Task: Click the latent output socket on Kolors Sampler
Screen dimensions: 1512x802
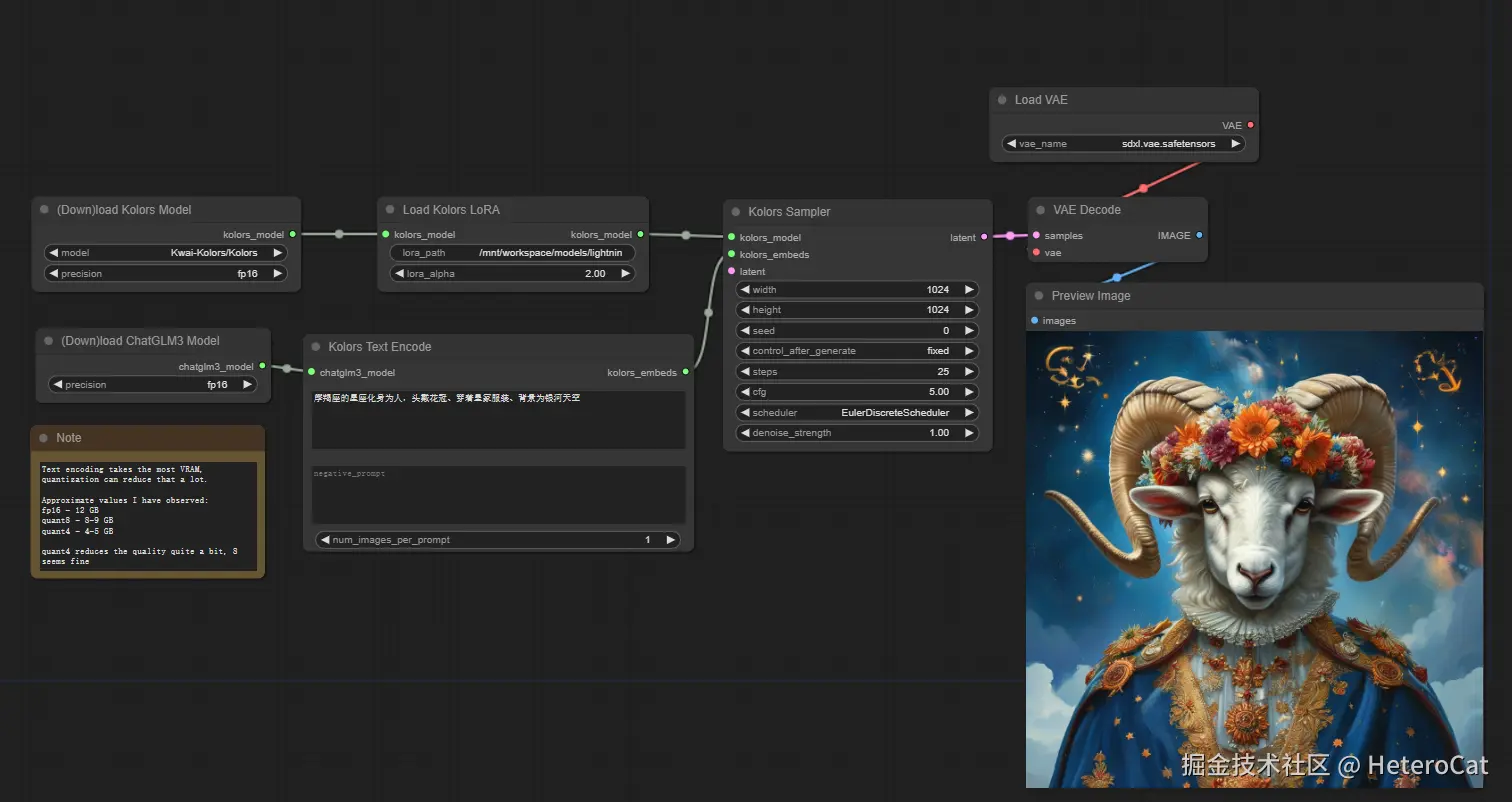Action: pyautogui.click(x=984, y=238)
